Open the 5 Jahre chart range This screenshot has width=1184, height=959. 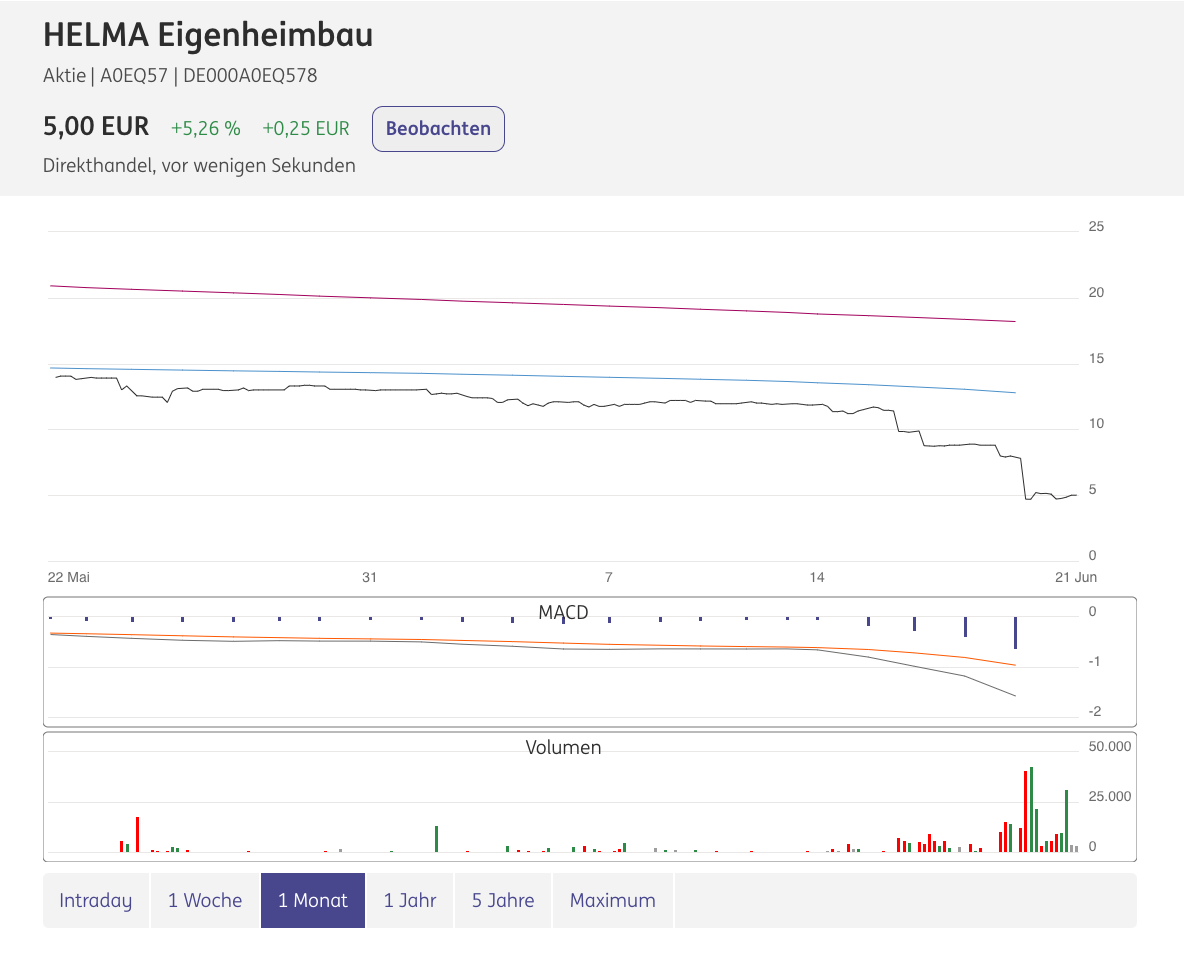tap(503, 900)
